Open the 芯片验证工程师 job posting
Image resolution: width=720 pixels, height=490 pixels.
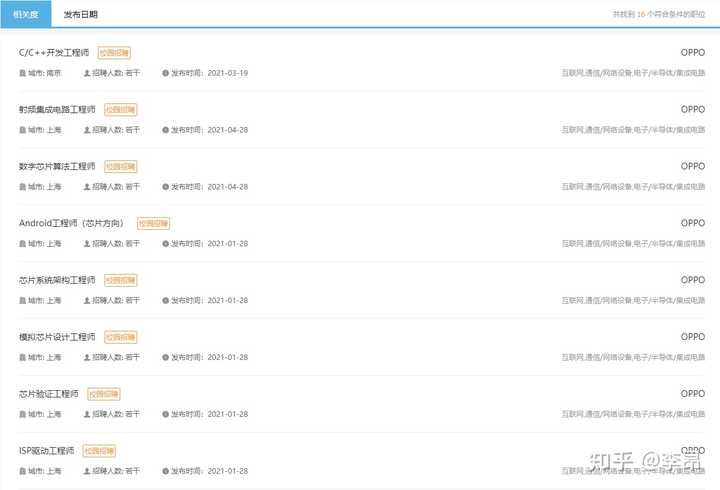coord(49,394)
